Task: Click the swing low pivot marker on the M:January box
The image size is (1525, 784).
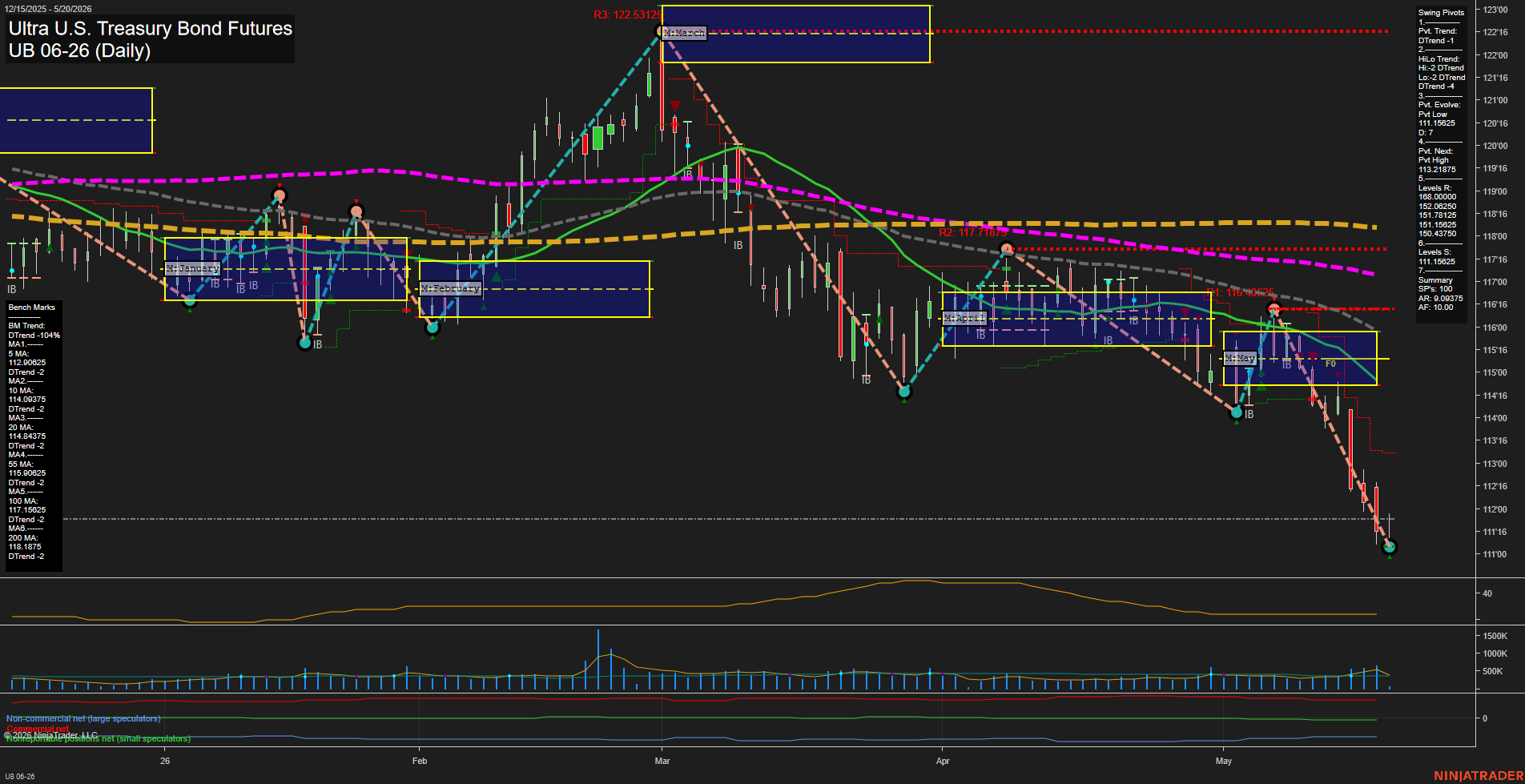Action: pyautogui.click(x=190, y=300)
